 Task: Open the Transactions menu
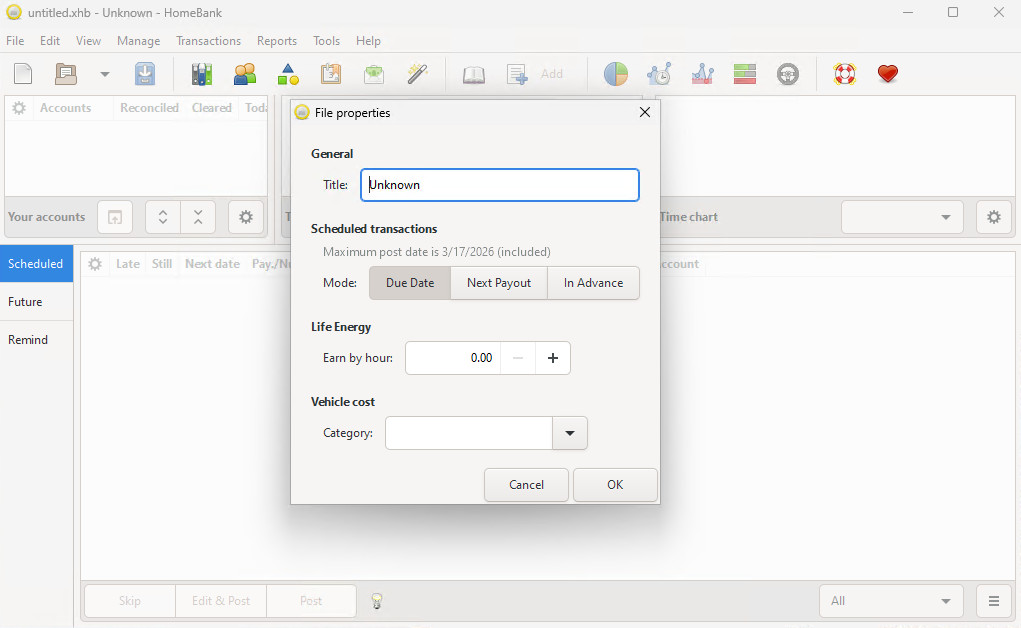[x=208, y=40]
